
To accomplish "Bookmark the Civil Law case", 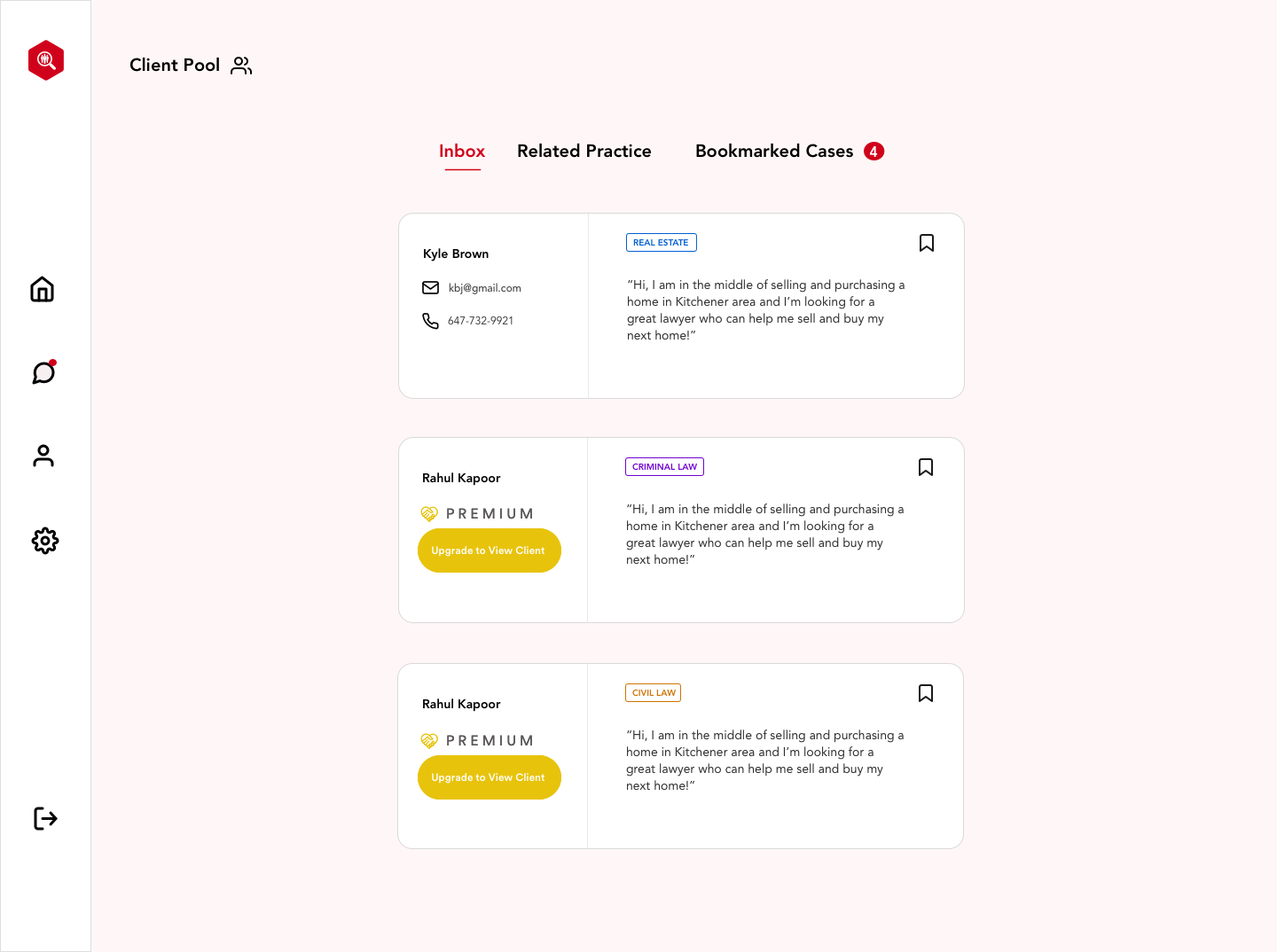I will coord(926,693).
